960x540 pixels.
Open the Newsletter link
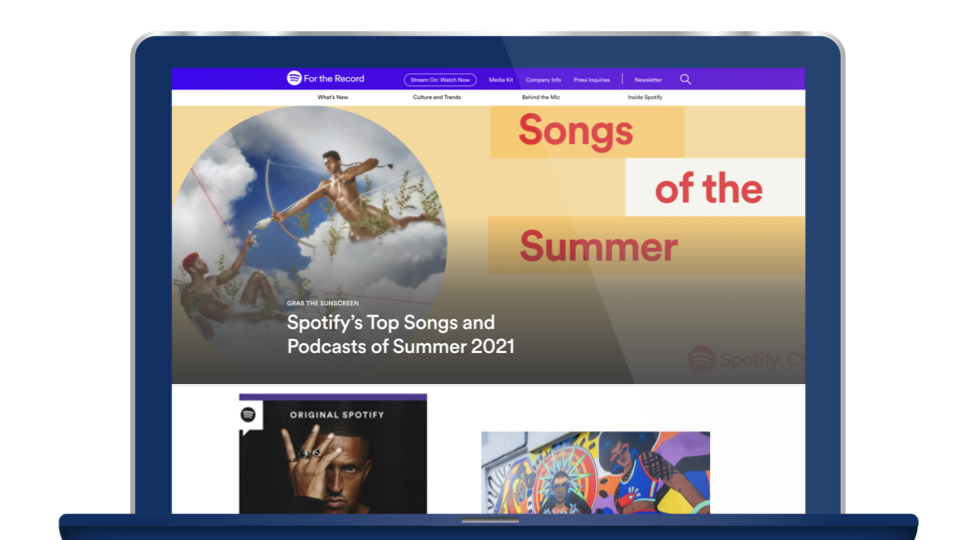point(648,80)
